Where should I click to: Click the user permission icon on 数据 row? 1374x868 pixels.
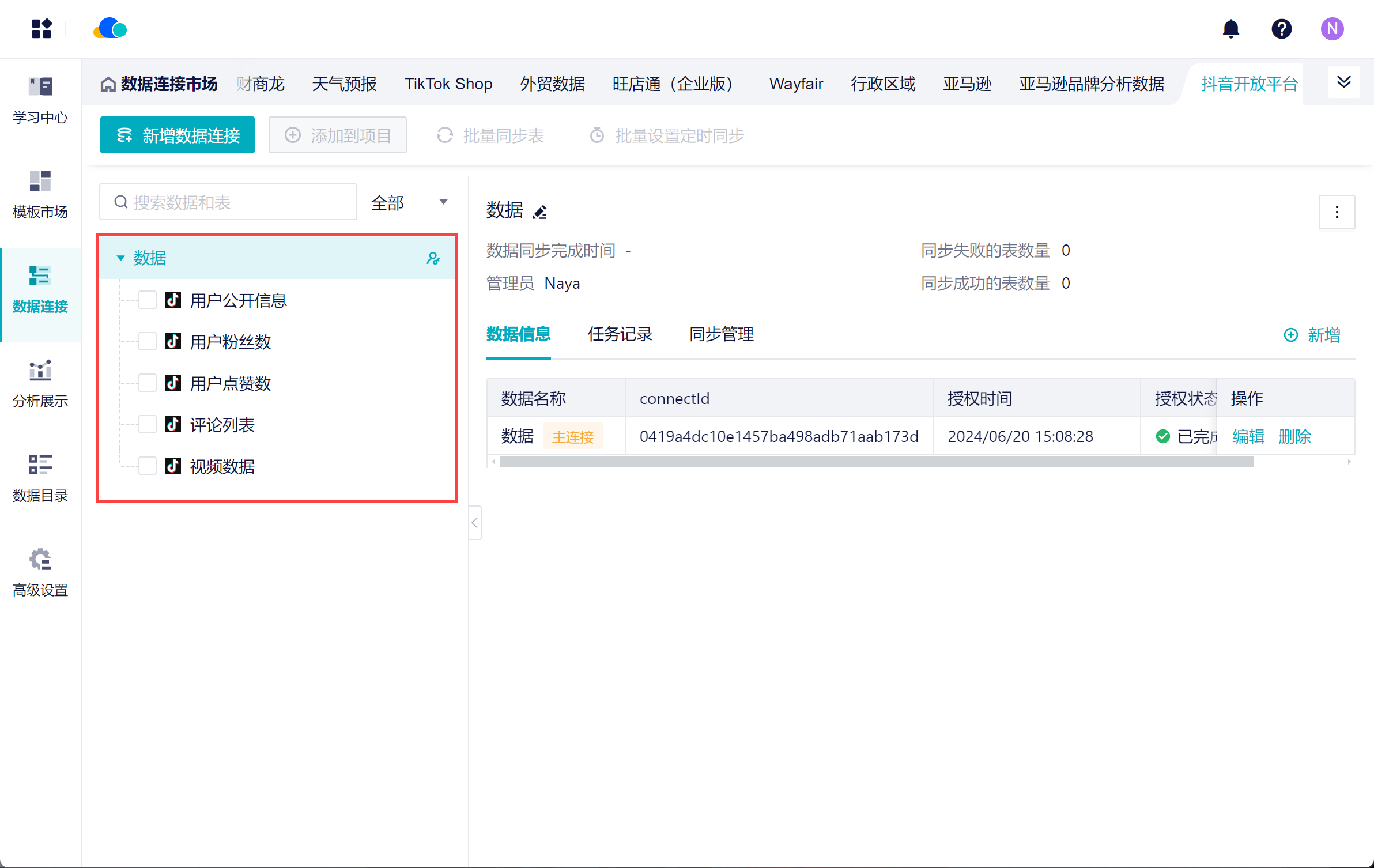(433, 258)
